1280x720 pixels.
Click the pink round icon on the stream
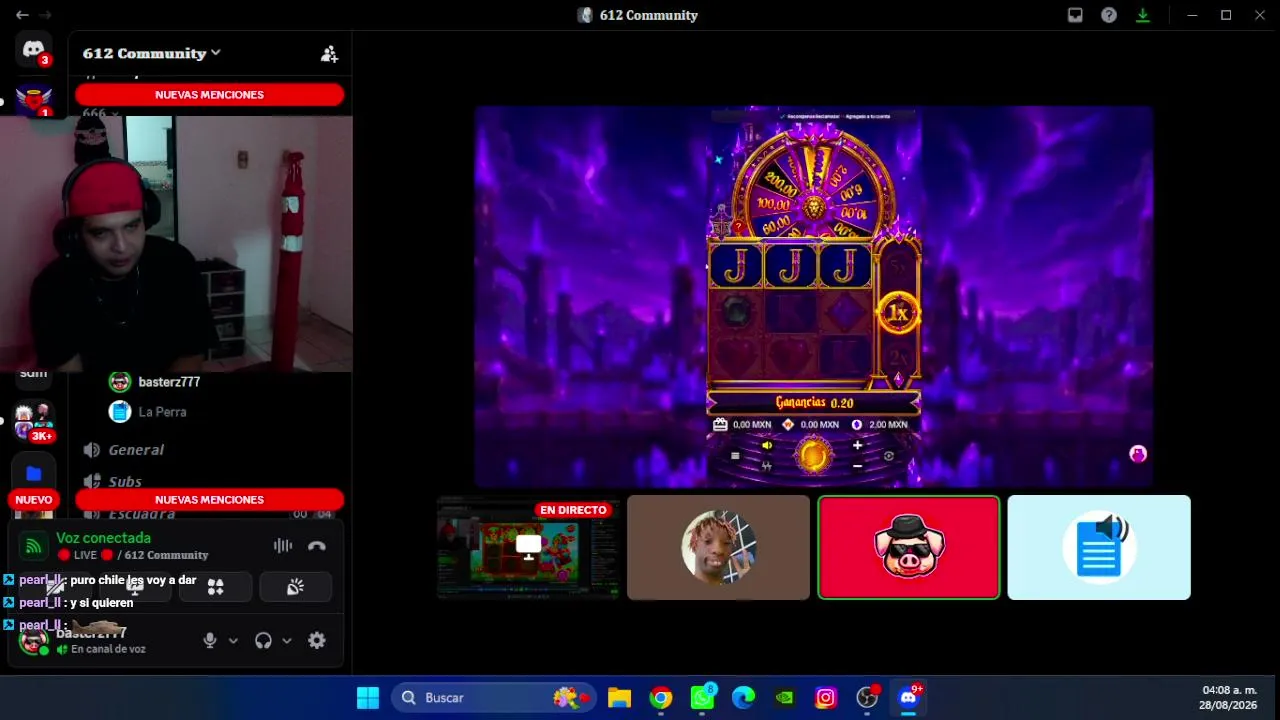point(1138,454)
